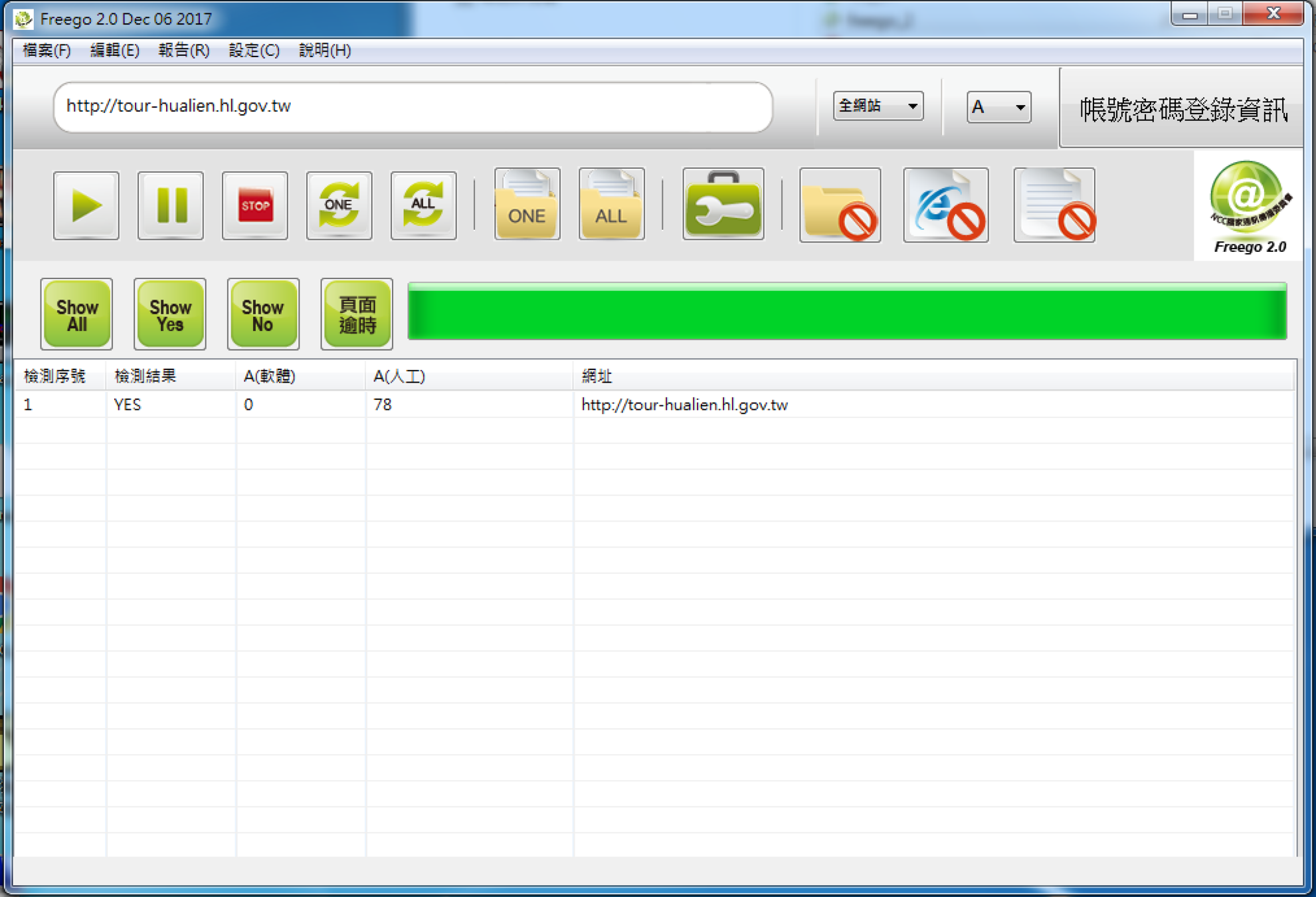This screenshot has height=897, width=1316.
Task: Open the ALL folder report icon
Action: pyautogui.click(x=611, y=205)
